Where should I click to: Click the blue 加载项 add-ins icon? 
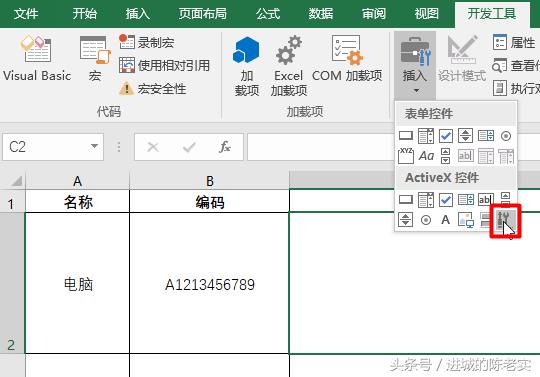point(246,51)
